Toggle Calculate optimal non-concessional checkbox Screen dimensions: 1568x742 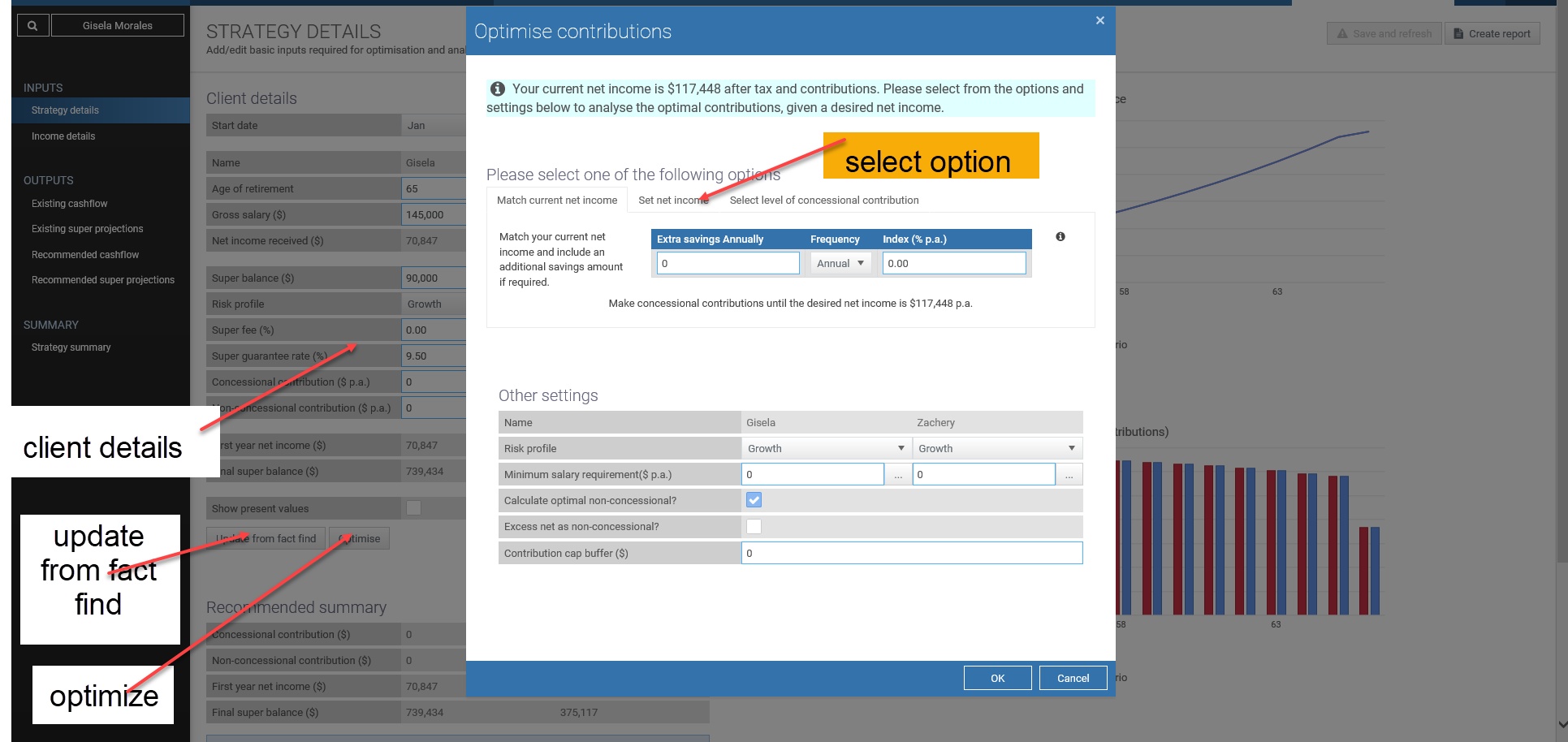(x=754, y=500)
